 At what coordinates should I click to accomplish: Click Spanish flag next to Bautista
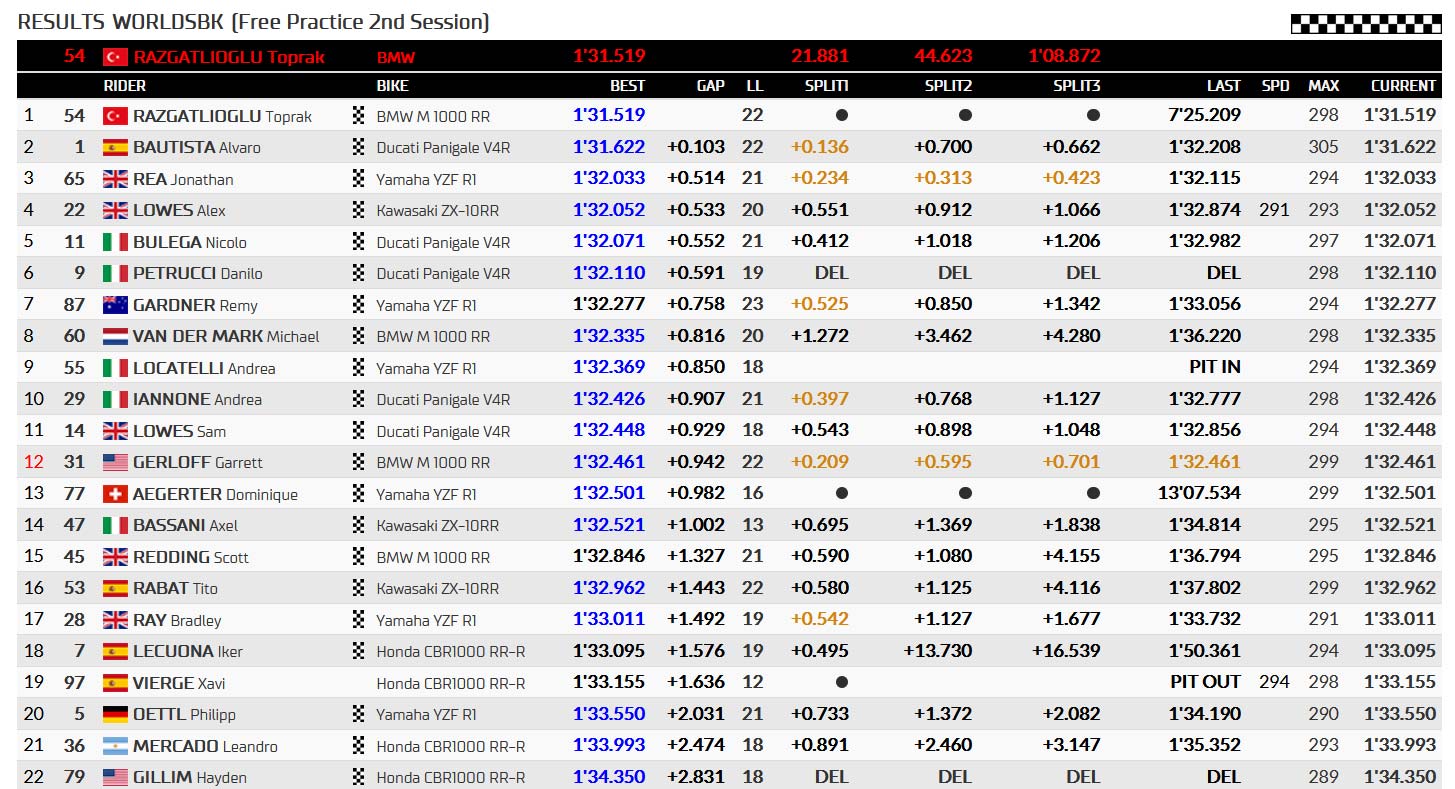coord(115,148)
